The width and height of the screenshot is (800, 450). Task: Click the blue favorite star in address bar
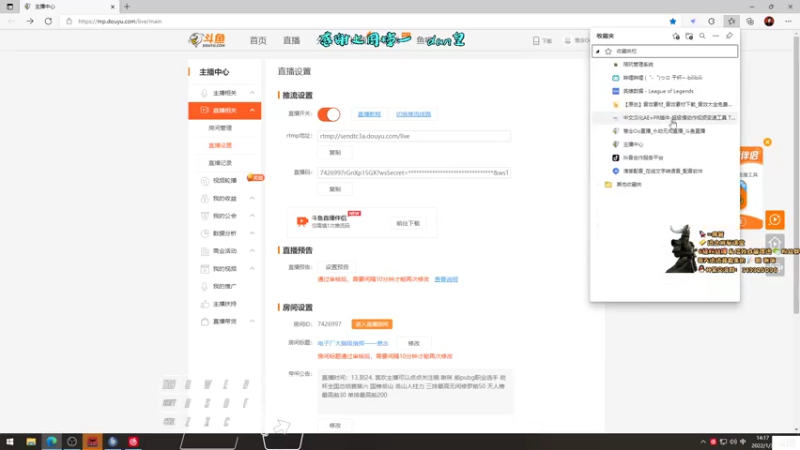672,21
